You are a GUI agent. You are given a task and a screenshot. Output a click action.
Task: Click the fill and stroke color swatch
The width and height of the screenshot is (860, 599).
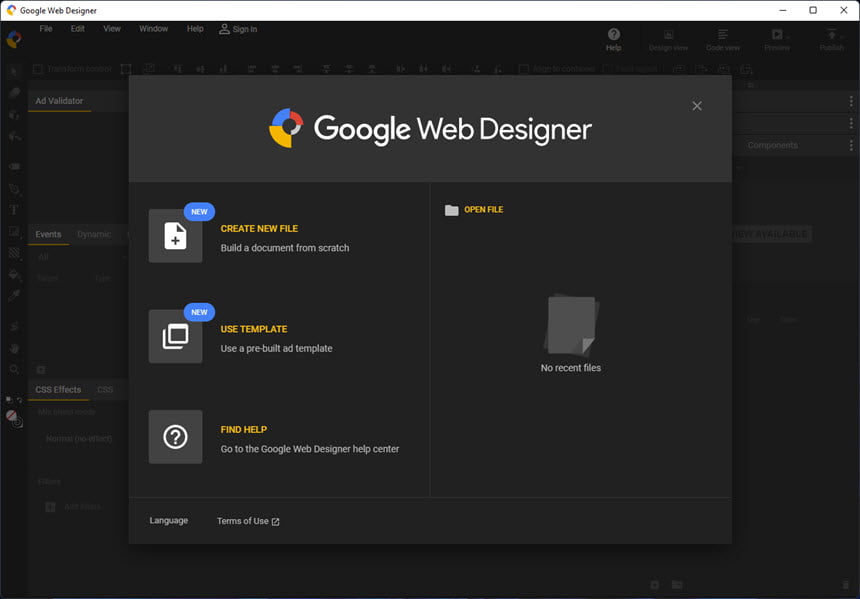(x=14, y=419)
